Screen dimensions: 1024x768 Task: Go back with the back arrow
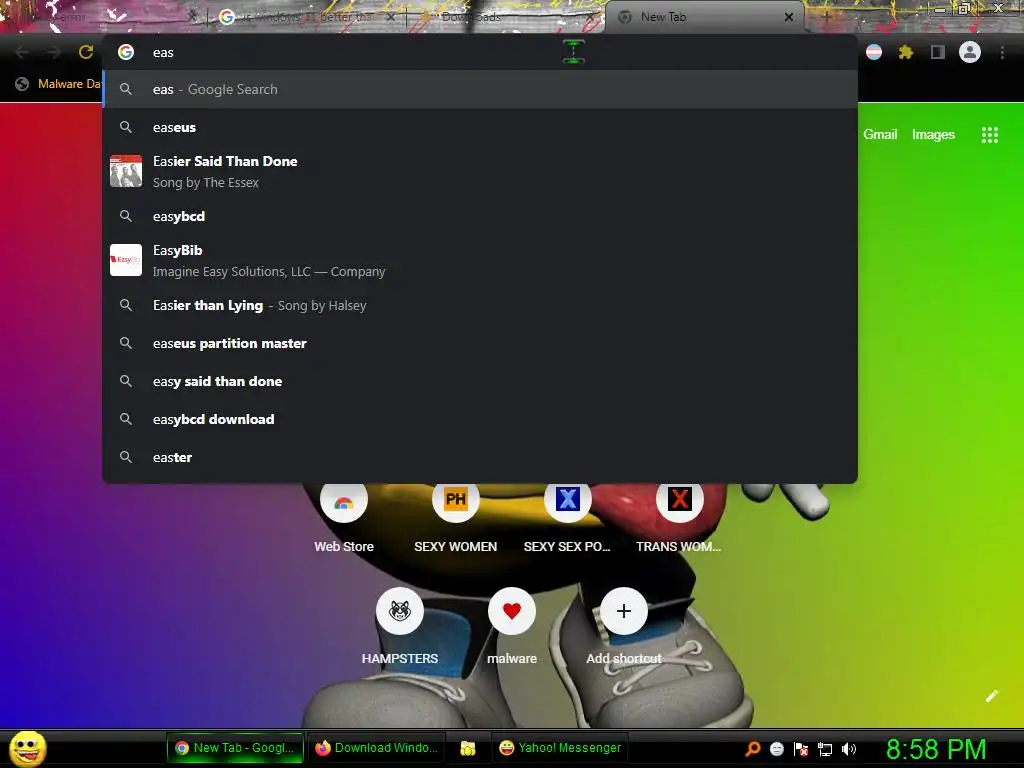(23, 52)
